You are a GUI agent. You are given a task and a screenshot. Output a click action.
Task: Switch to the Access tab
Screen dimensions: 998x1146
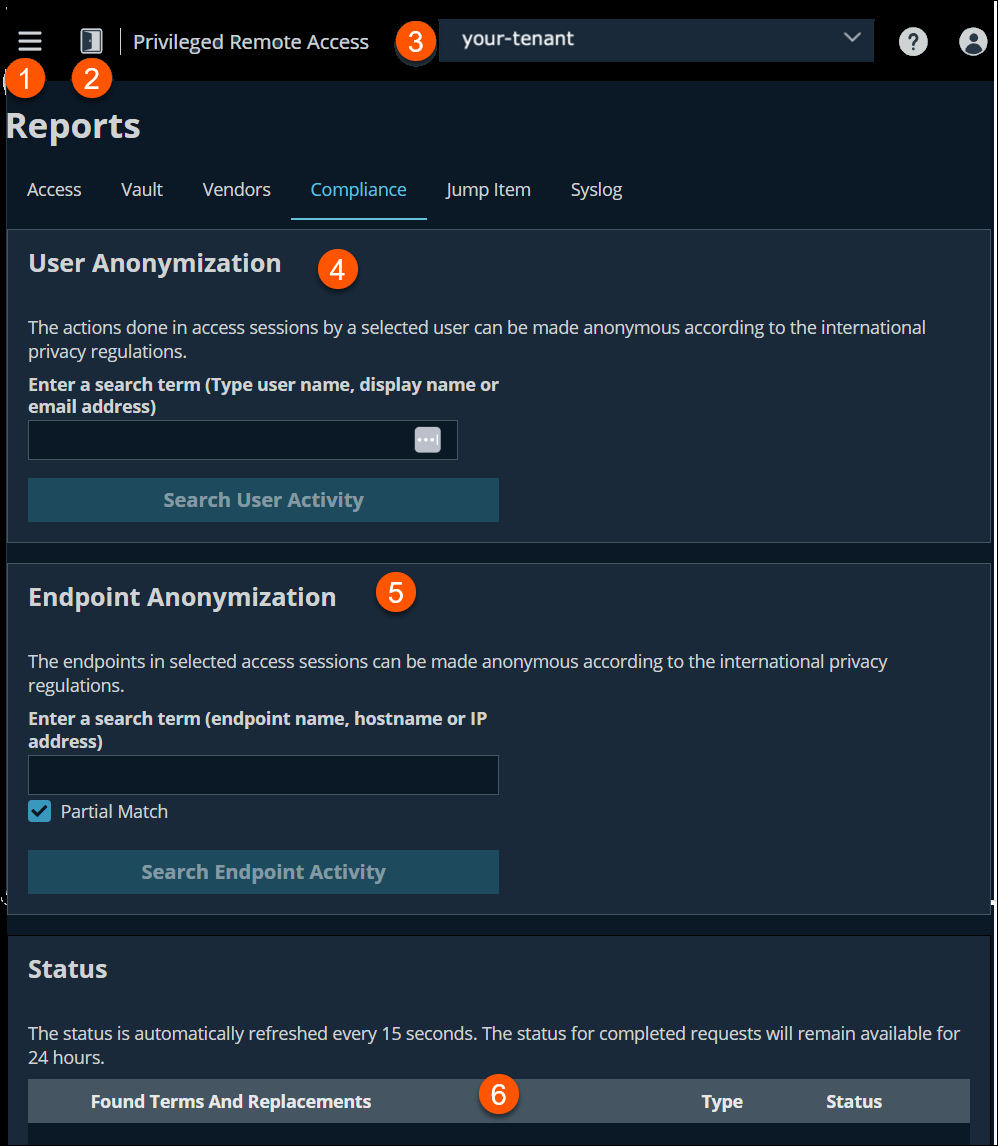point(54,190)
